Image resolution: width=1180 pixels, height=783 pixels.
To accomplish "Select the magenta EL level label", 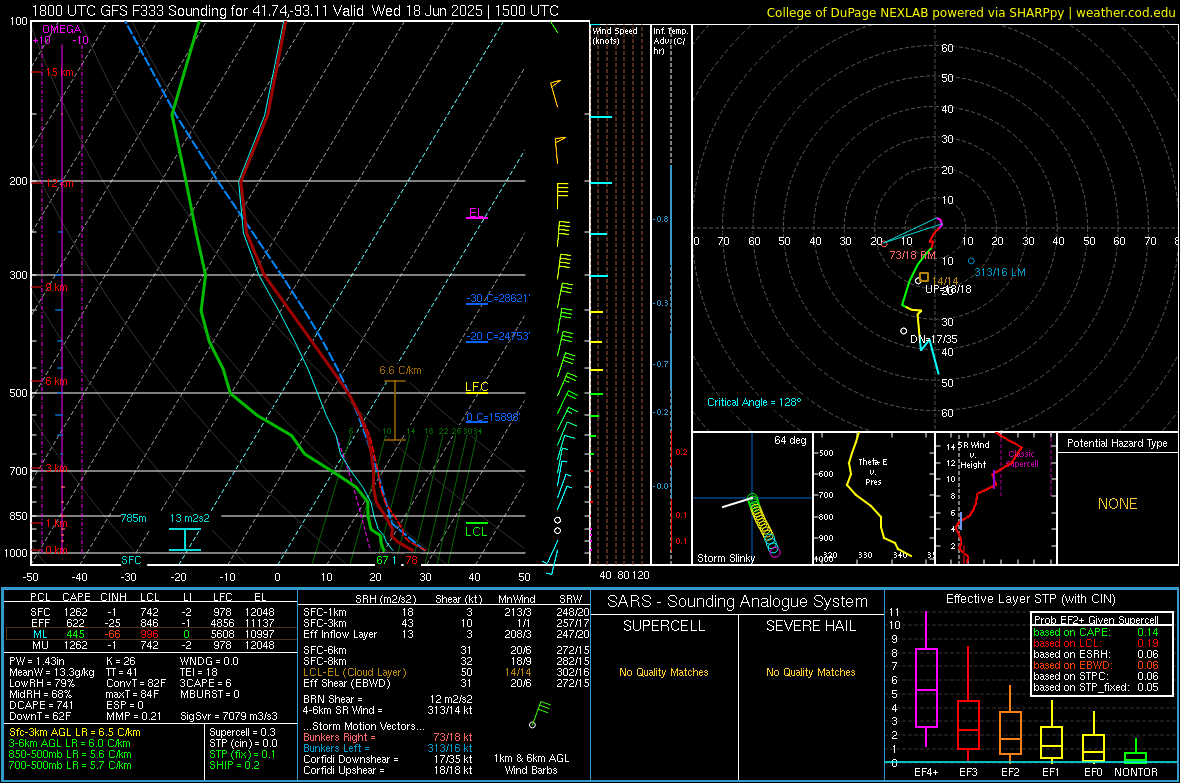I will click(476, 213).
